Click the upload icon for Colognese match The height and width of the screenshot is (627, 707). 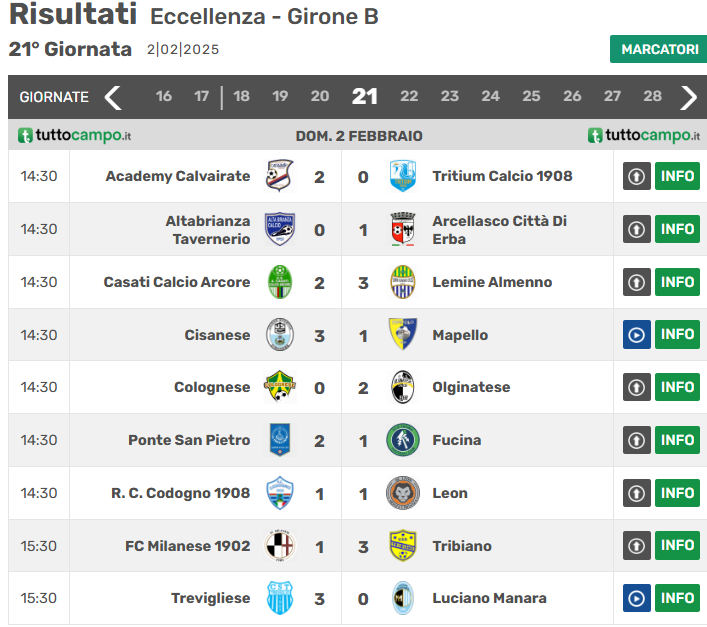(x=637, y=387)
